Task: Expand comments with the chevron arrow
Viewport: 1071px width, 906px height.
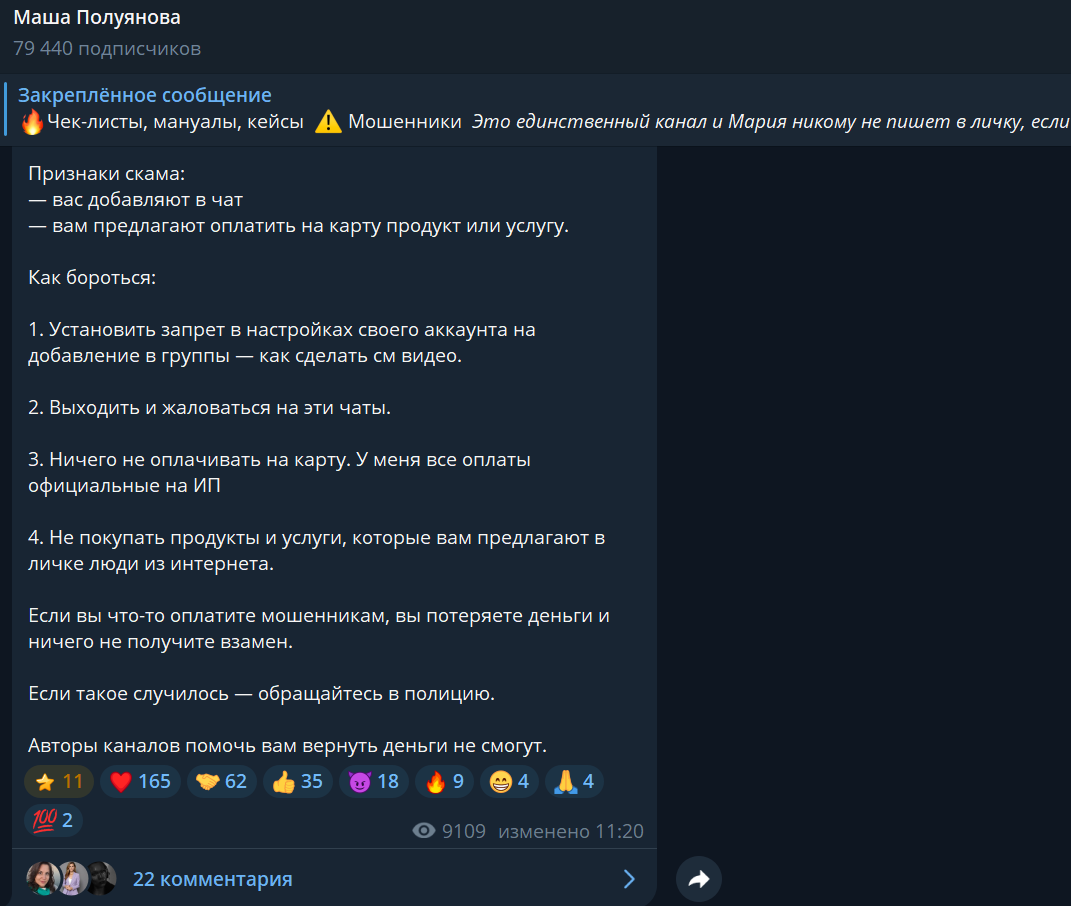Action: (x=629, y=879)
